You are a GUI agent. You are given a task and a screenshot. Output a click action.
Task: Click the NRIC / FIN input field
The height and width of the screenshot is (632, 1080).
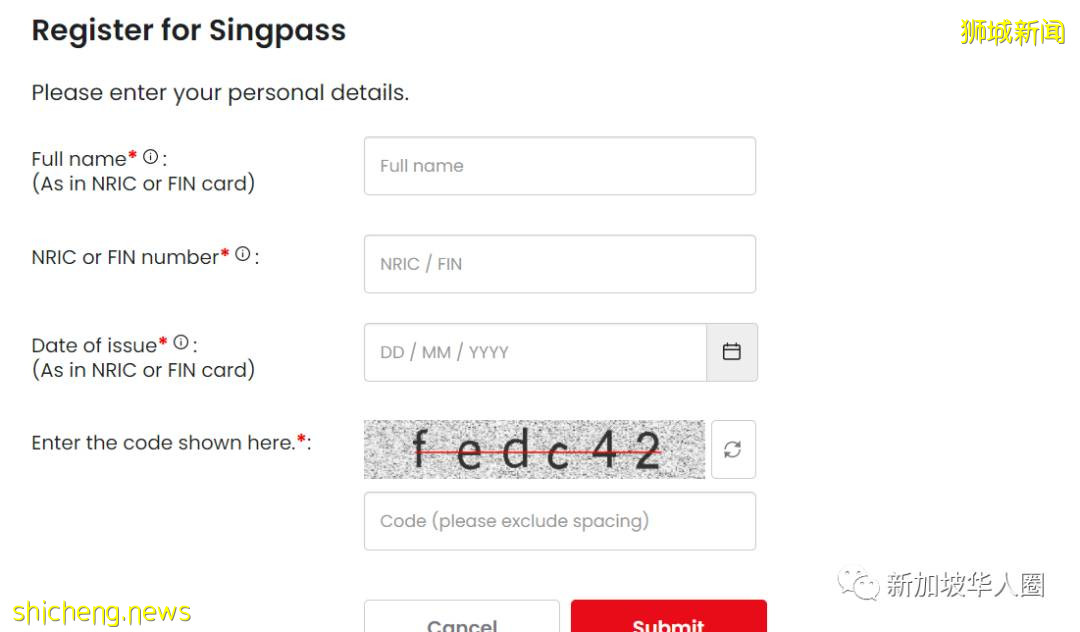pos(560,264)
